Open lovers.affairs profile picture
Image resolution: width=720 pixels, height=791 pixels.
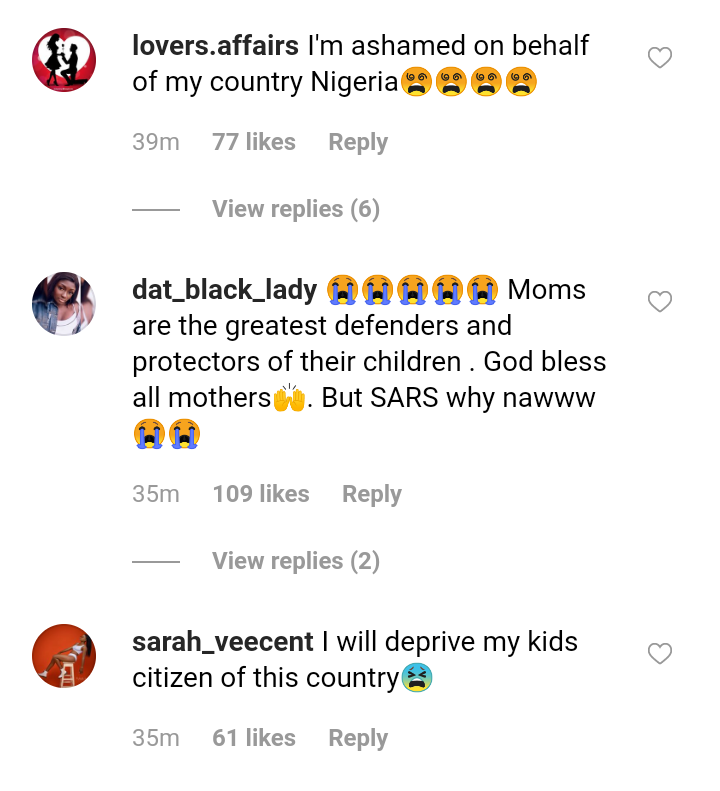(x=64, y=60)
